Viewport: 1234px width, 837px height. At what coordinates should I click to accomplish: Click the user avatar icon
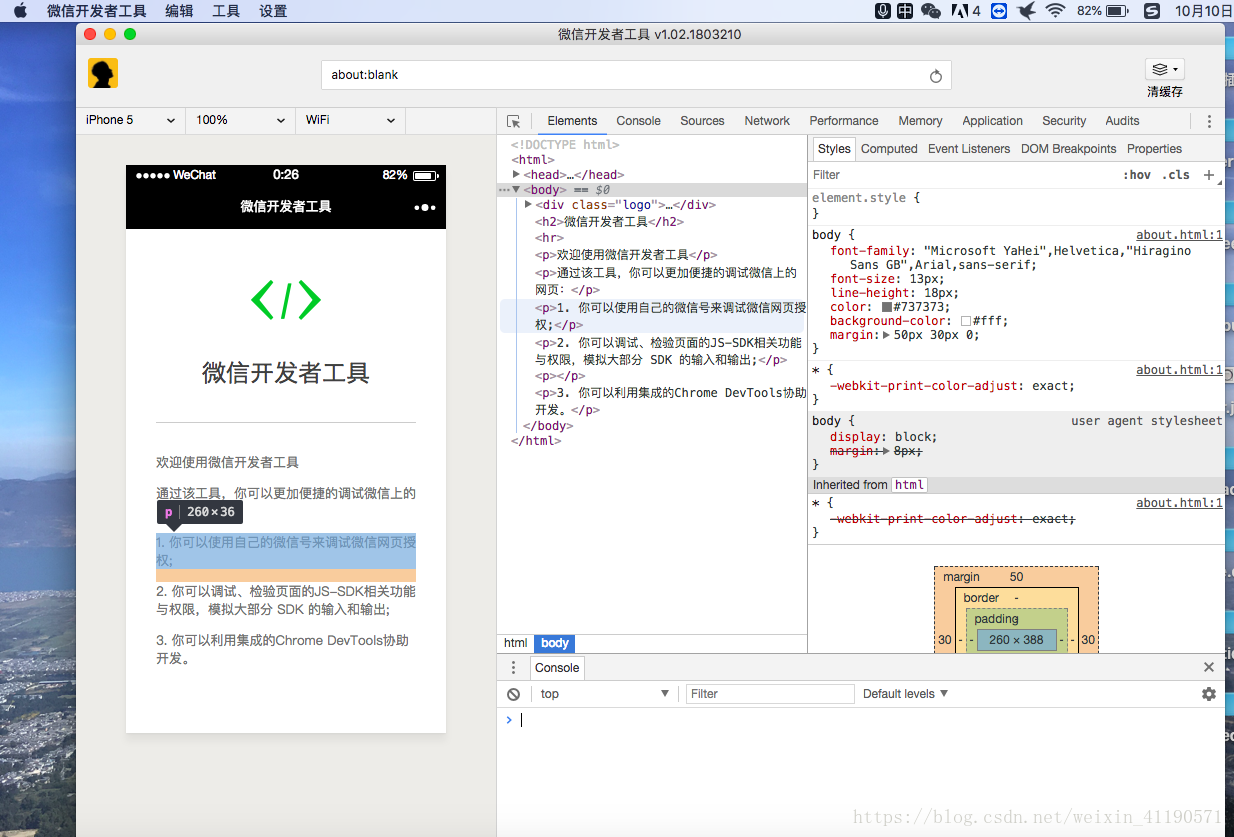103,73
